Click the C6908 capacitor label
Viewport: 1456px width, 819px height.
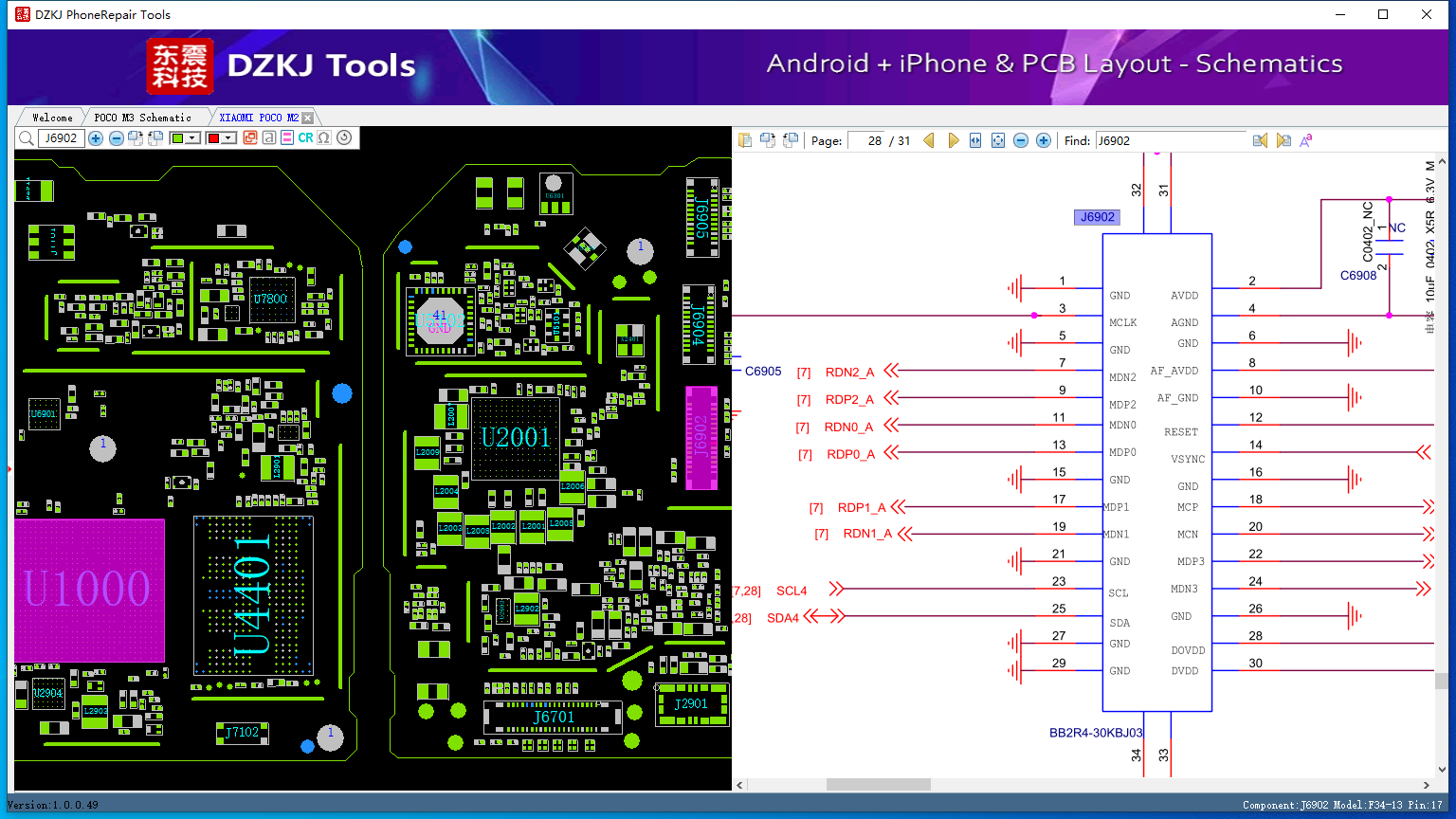(1358, 276)
